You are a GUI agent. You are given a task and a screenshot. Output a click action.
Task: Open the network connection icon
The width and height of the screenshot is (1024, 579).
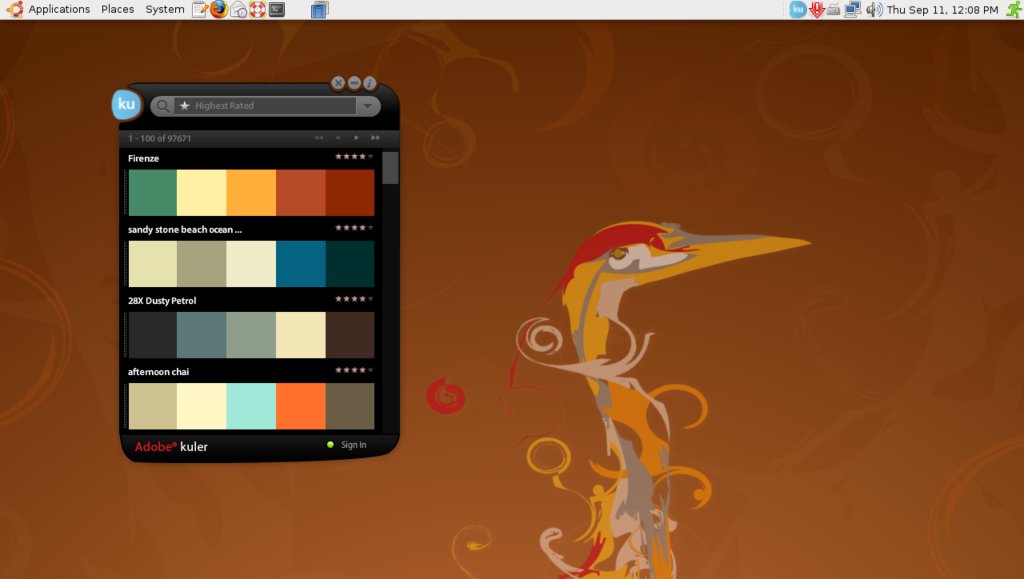click(x=852, y=10)
